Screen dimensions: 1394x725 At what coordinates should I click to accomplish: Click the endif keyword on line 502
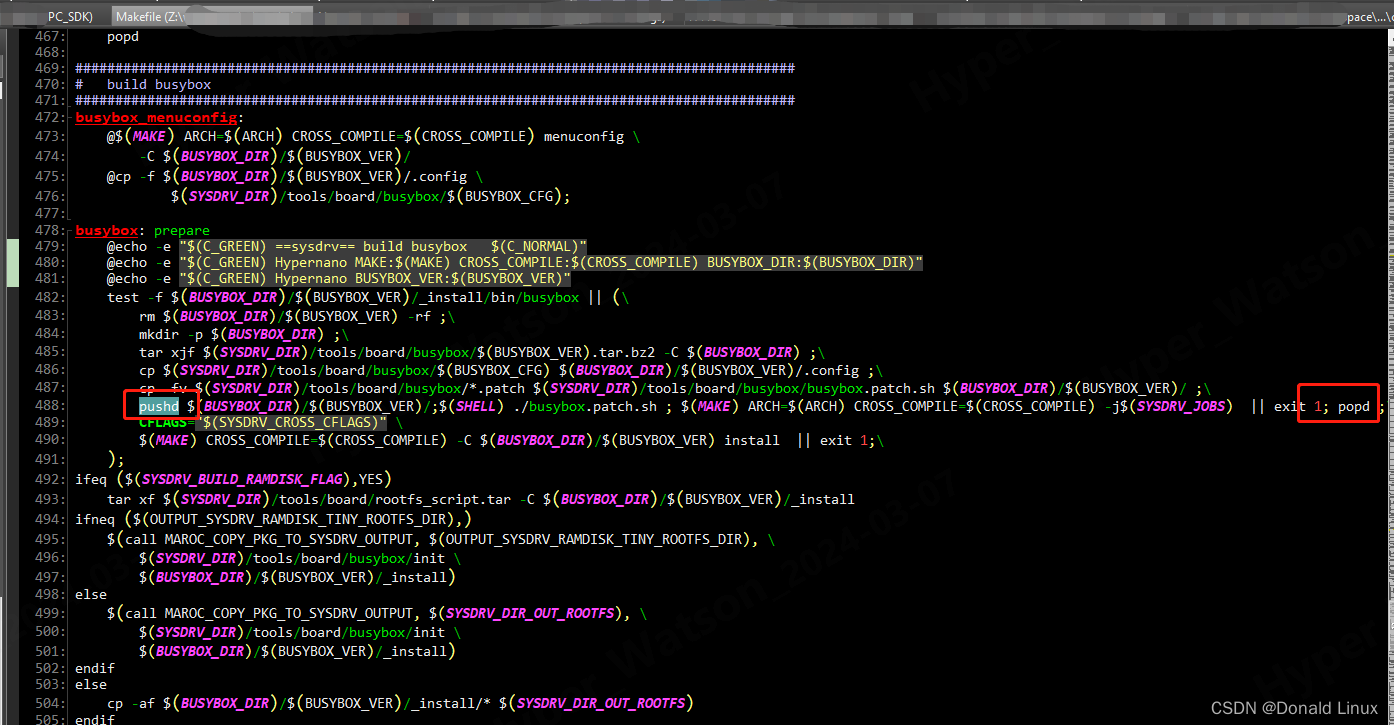[92, 668]
